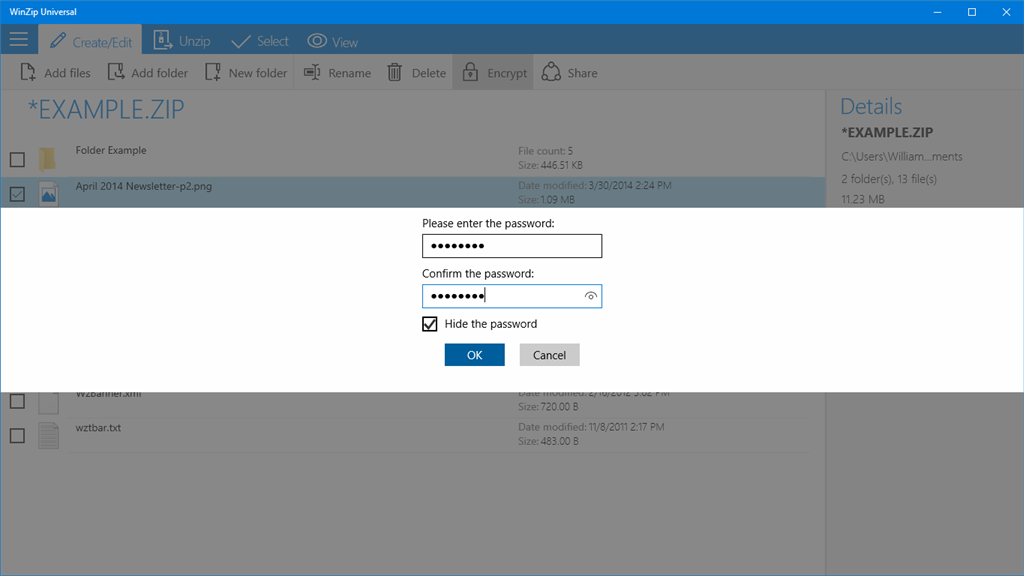Click the Newsletter-p2.png image file icon
1024x576 pixels.
(48, 194)
